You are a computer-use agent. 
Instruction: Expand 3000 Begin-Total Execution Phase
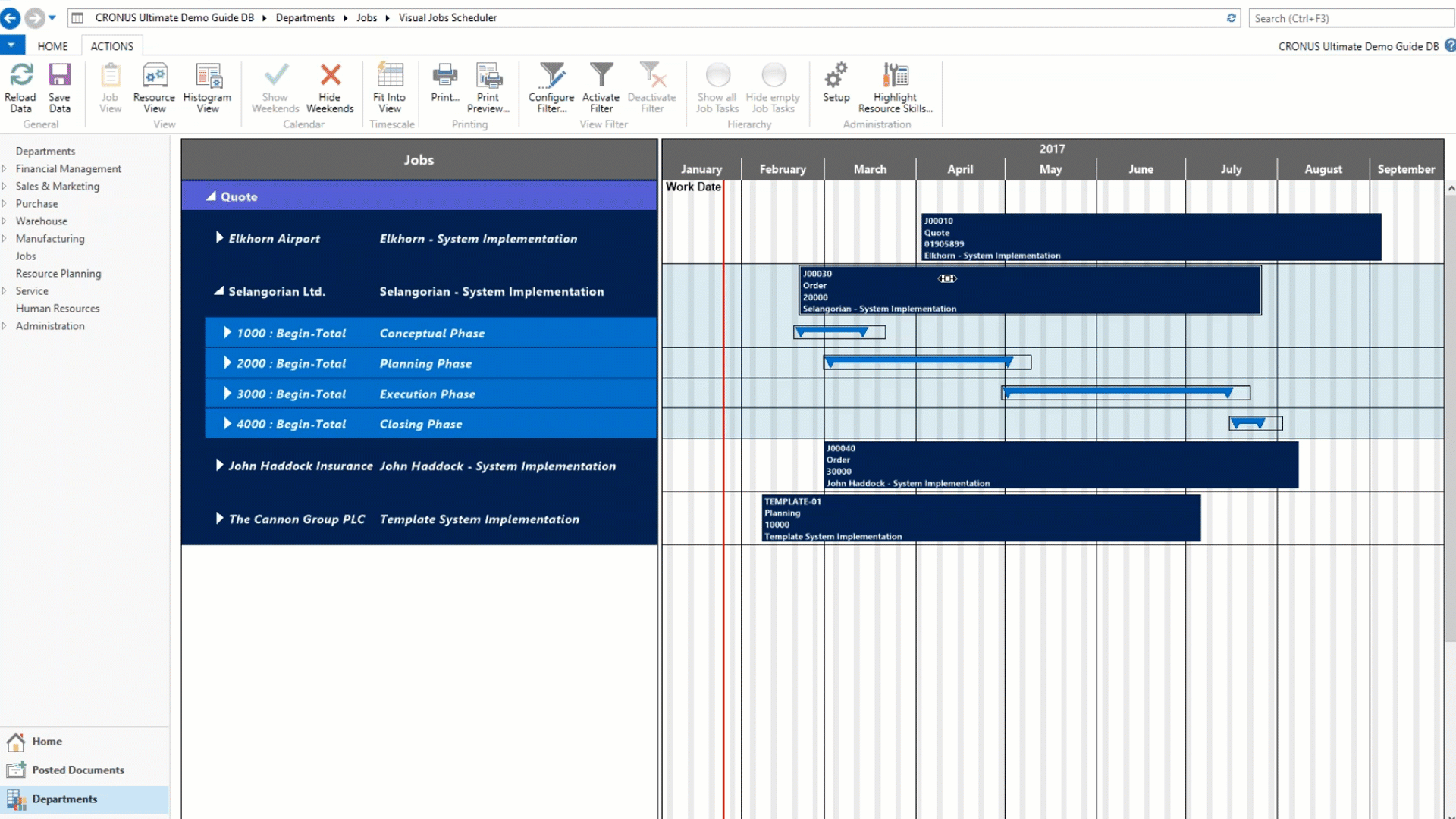(227, 393)
